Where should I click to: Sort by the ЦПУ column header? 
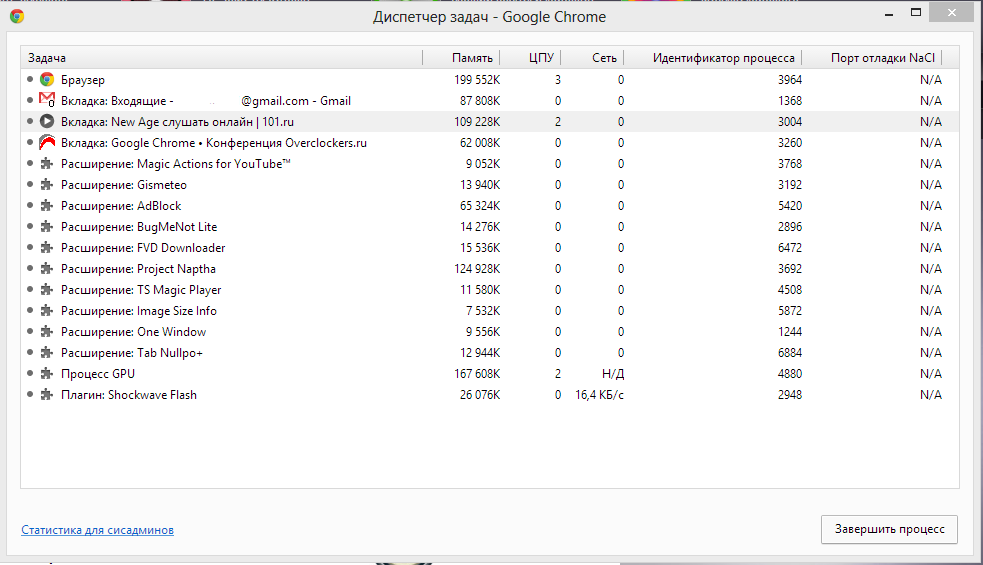pyautogui.click(x=530, y=58)
